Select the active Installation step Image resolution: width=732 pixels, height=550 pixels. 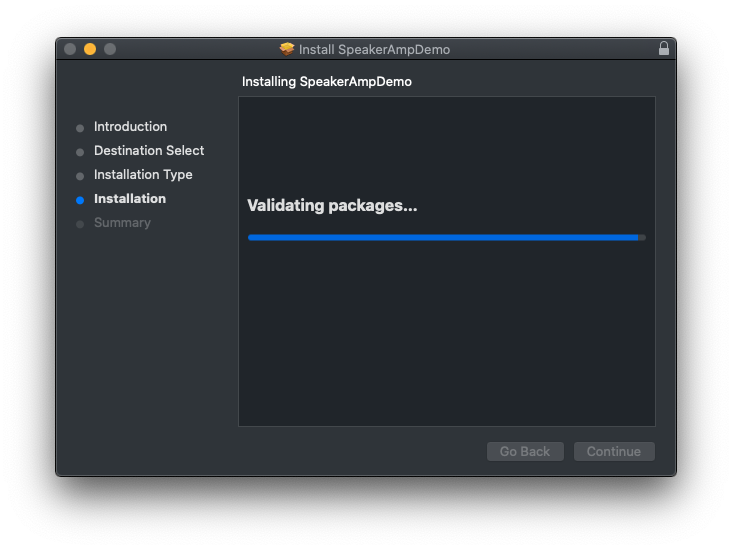point(130,198)
